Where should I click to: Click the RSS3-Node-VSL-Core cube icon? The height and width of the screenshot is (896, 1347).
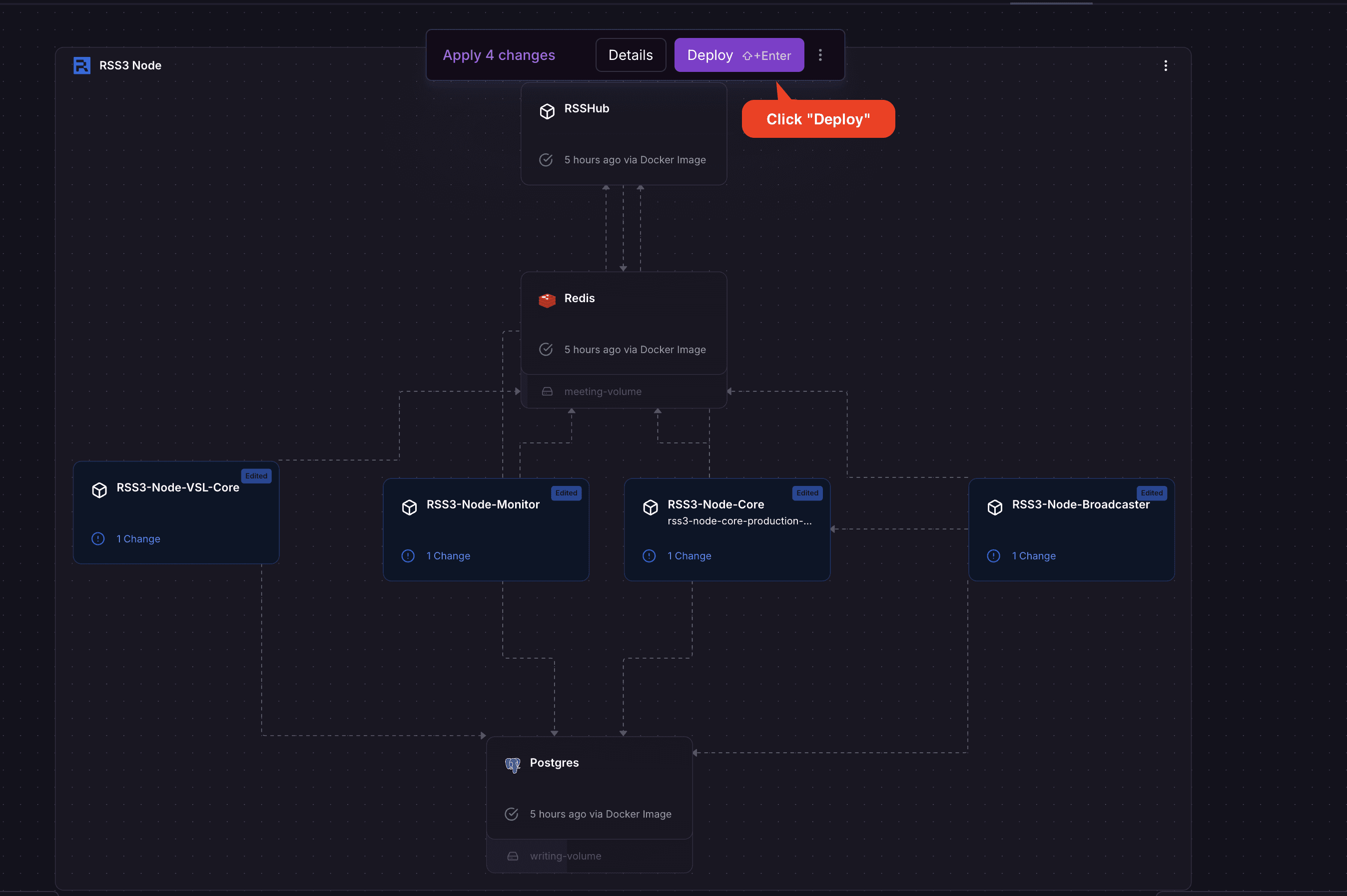pos(99,490)
